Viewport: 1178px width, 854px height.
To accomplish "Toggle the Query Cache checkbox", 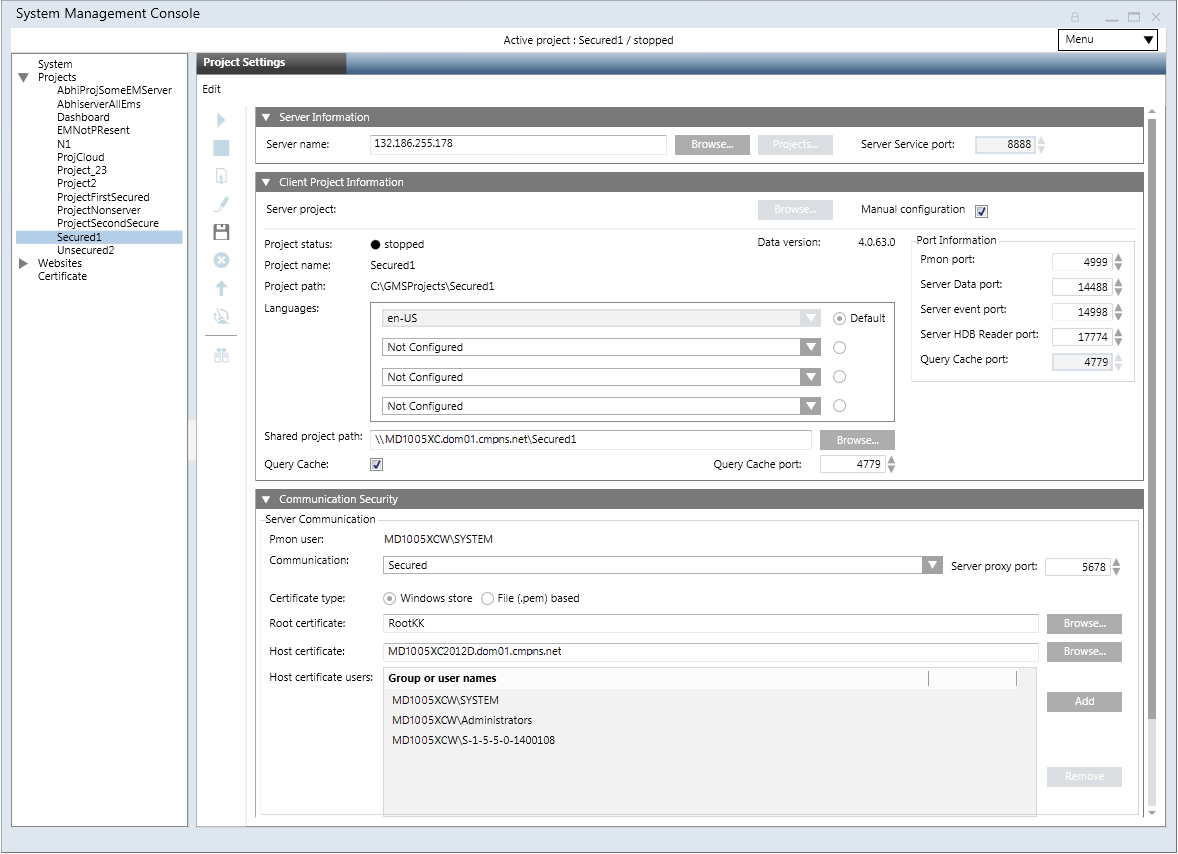I will [377, 464].
